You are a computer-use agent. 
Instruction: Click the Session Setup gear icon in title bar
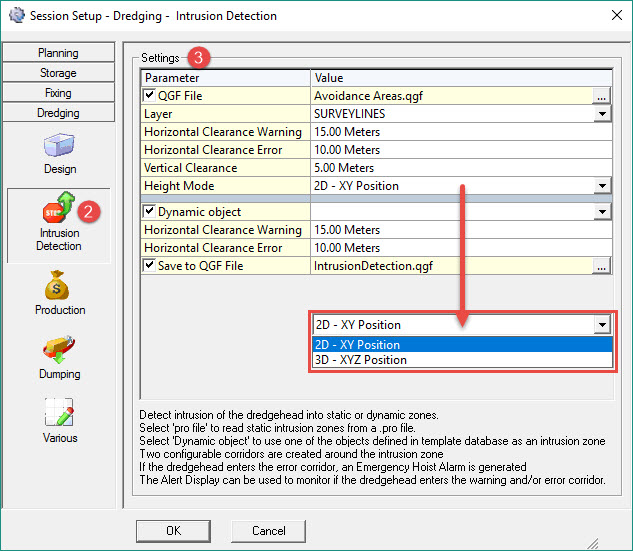point(15,16)
